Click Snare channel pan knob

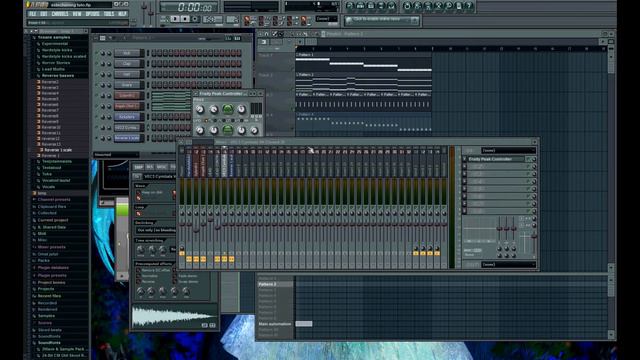point(103,85)
